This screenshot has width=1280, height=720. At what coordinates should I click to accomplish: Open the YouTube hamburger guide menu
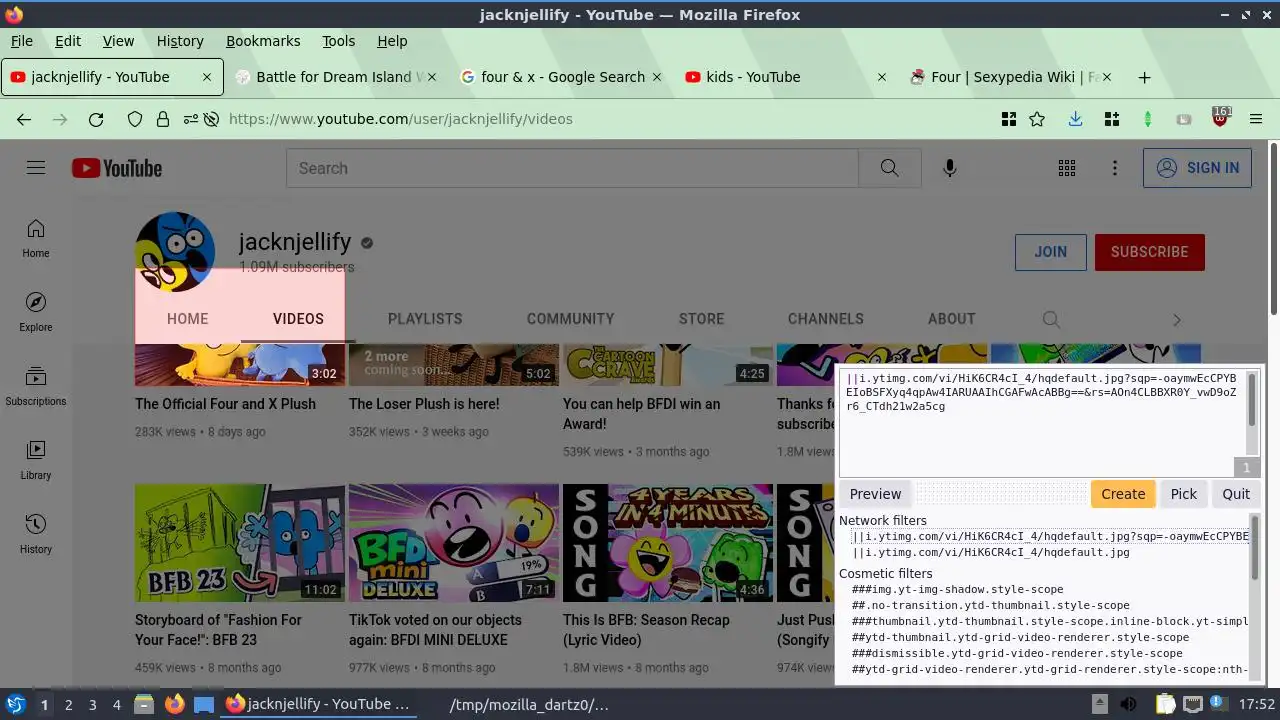tap(36, 168)
